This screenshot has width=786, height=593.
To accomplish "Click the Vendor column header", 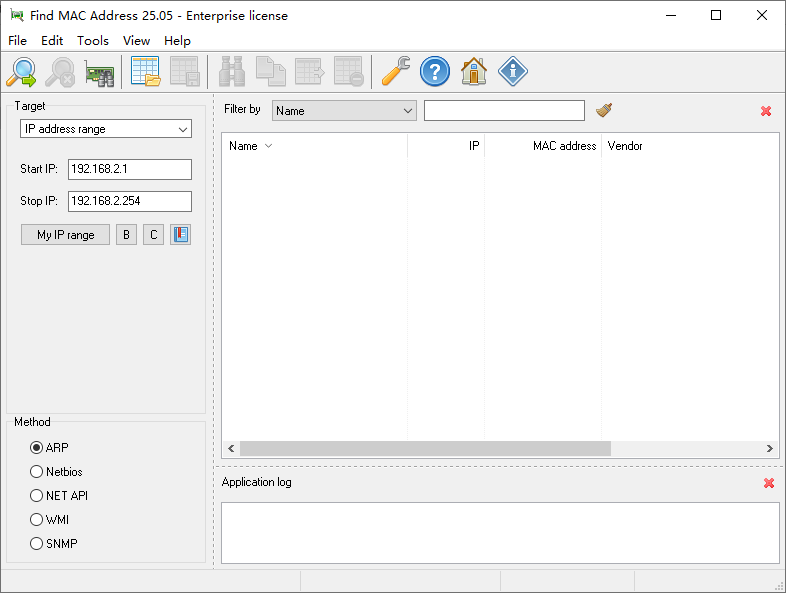I will click(690, 146).
